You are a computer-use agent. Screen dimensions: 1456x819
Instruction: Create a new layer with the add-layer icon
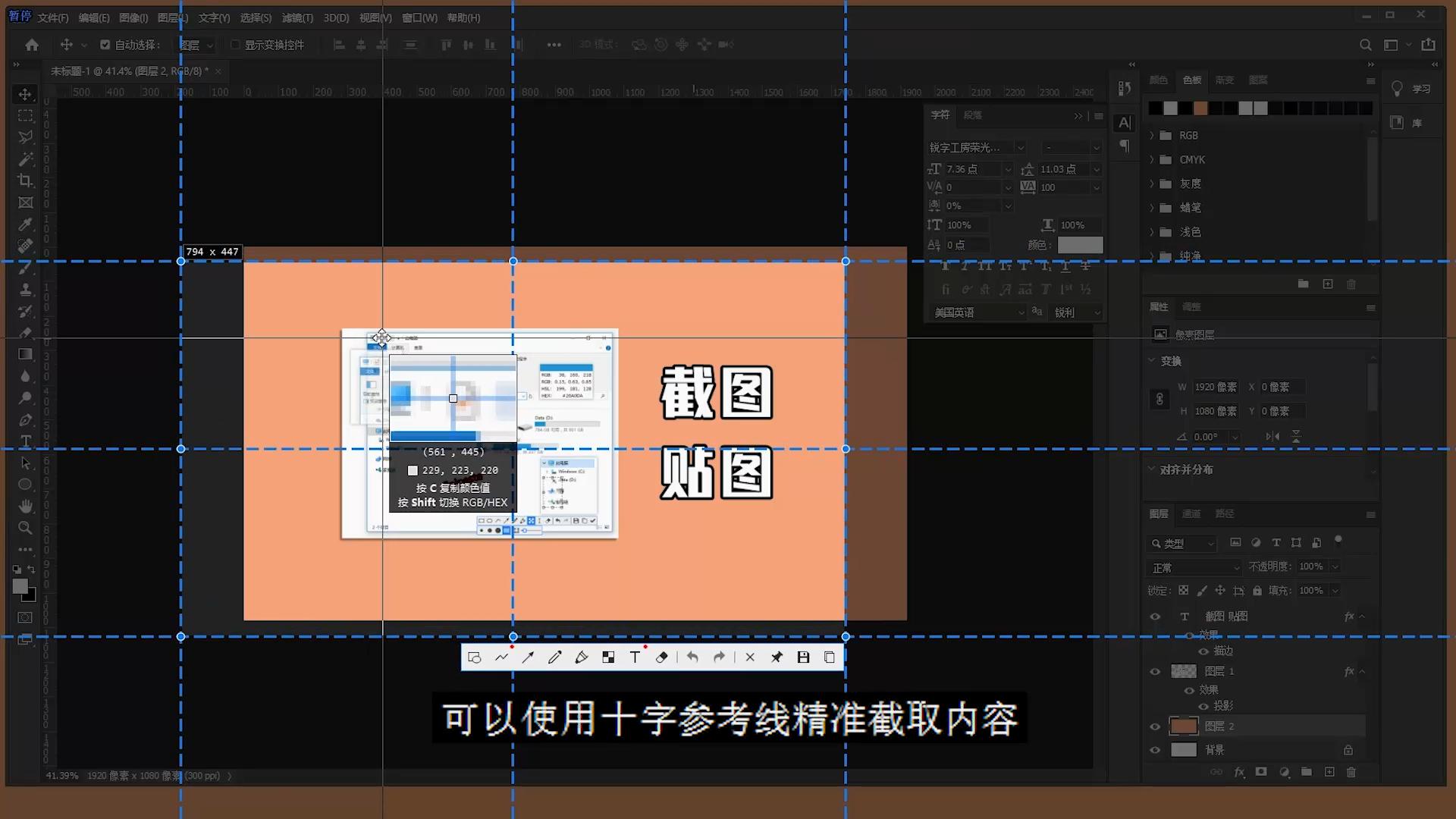click(1329, 772)
